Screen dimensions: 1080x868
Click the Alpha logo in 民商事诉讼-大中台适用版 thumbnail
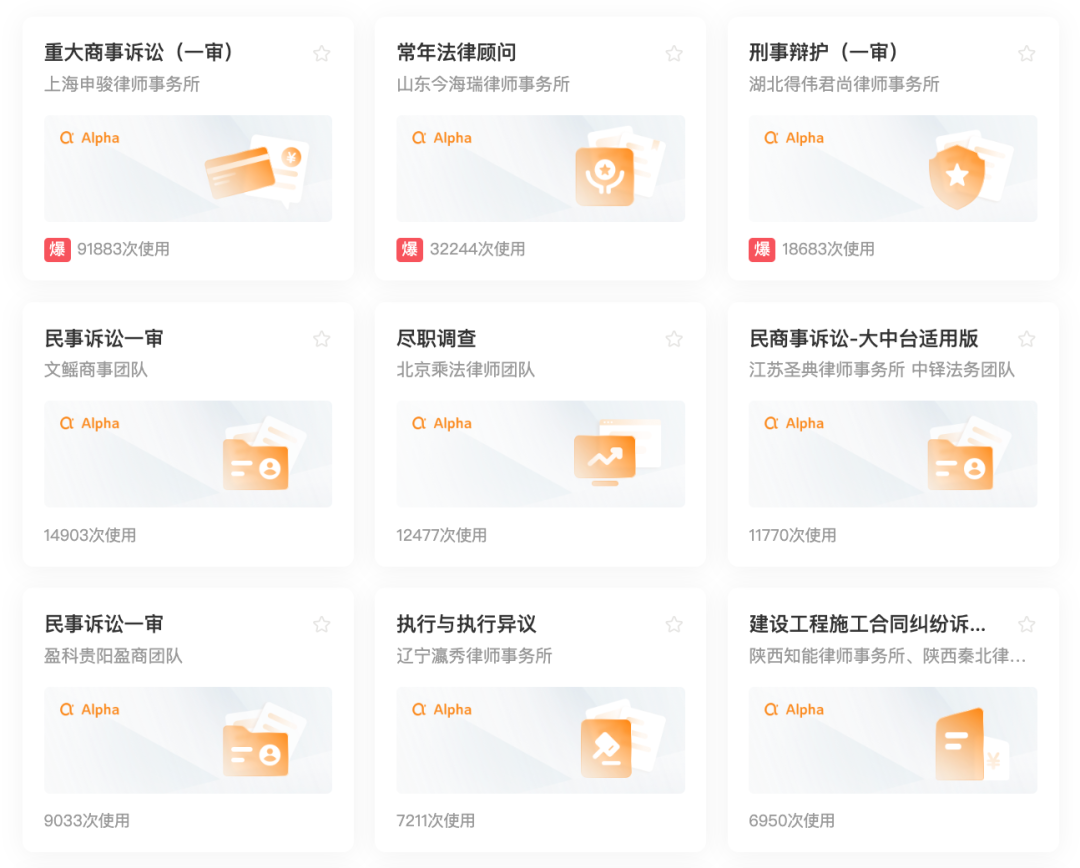tap(794, 423)
